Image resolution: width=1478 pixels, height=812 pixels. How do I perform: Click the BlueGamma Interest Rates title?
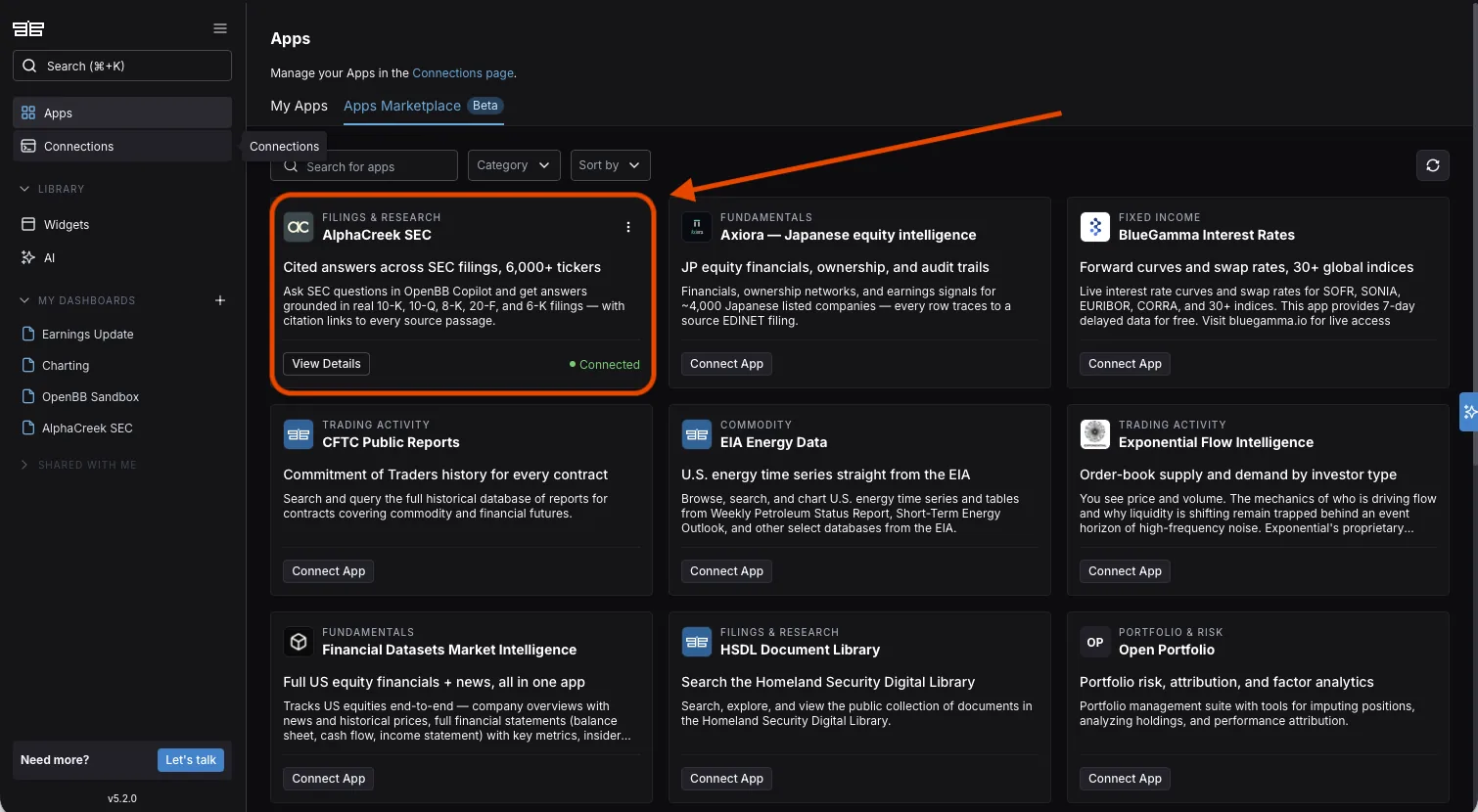1207,235
